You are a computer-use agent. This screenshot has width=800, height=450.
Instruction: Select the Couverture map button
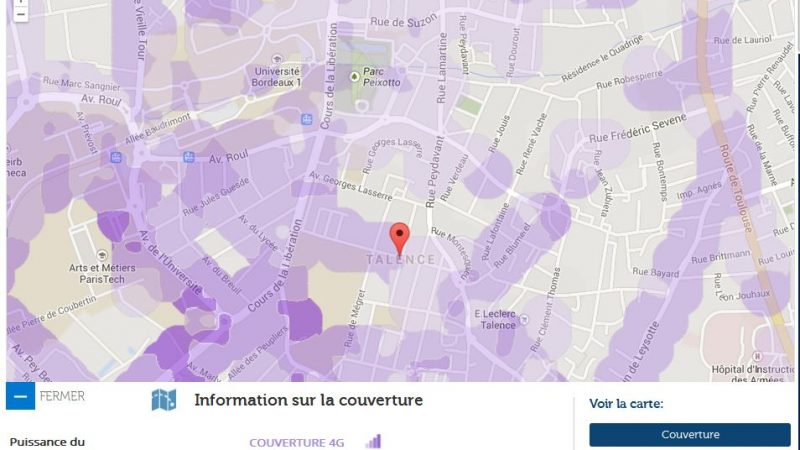(690, 435)
